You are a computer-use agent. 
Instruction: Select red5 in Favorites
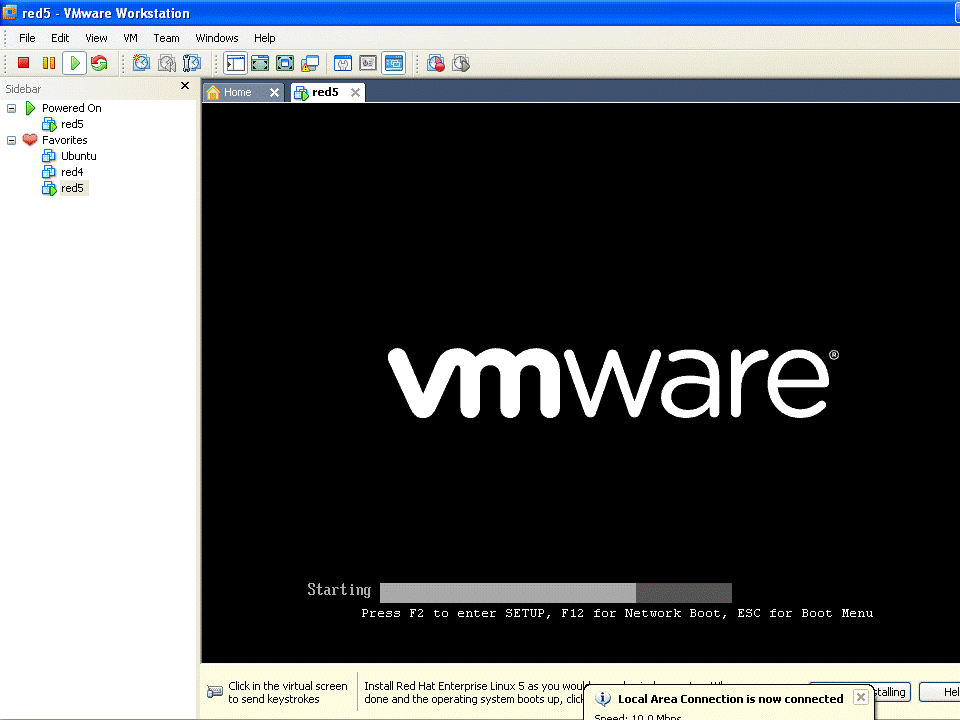(x=72, y=188)
